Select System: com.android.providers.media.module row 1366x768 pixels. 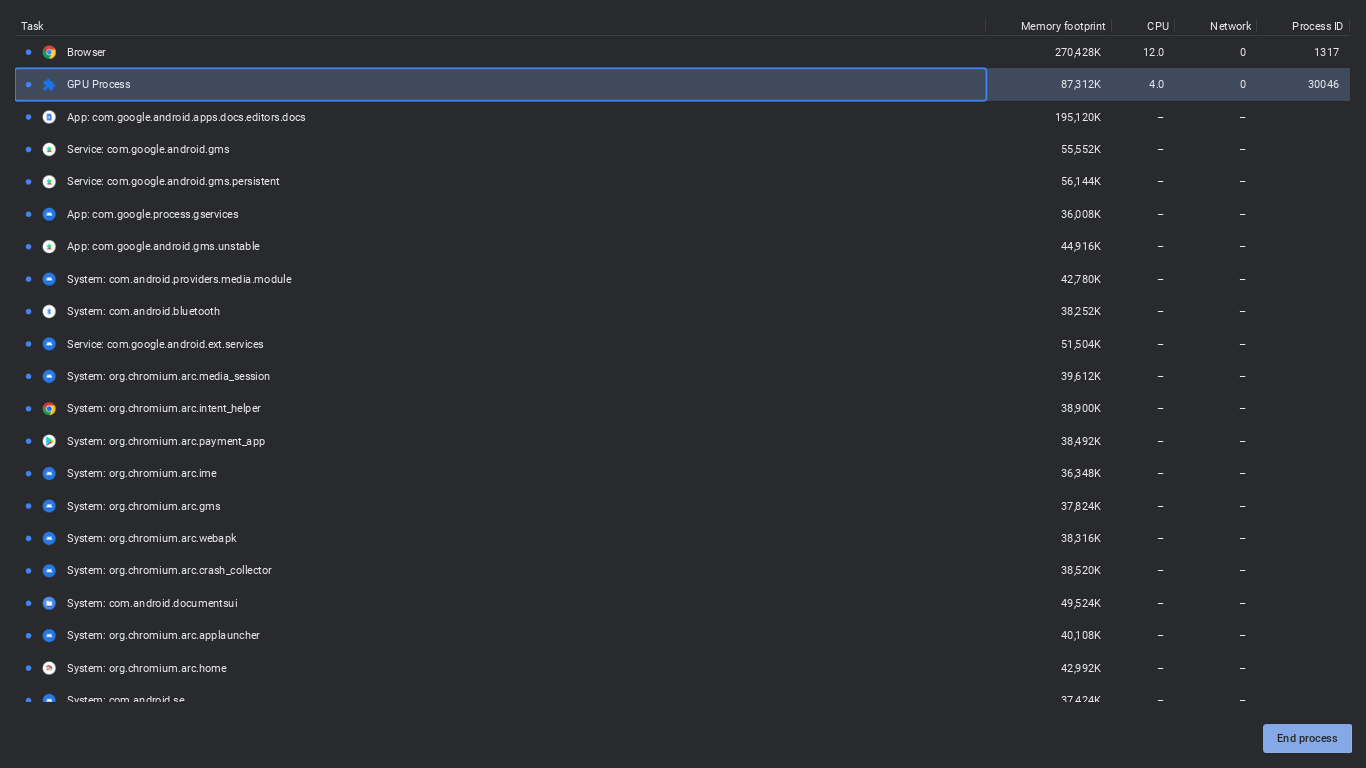[682, 279]
